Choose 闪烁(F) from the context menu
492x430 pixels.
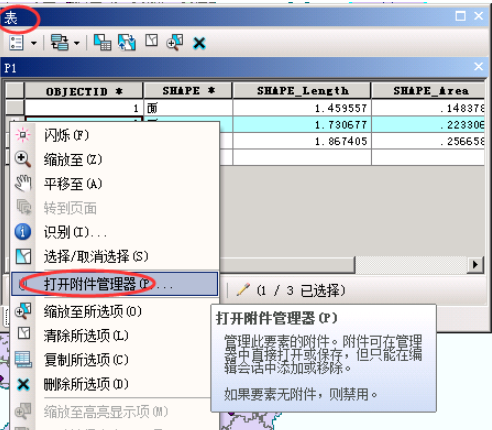pyautogui.click(x=115, y=135)
